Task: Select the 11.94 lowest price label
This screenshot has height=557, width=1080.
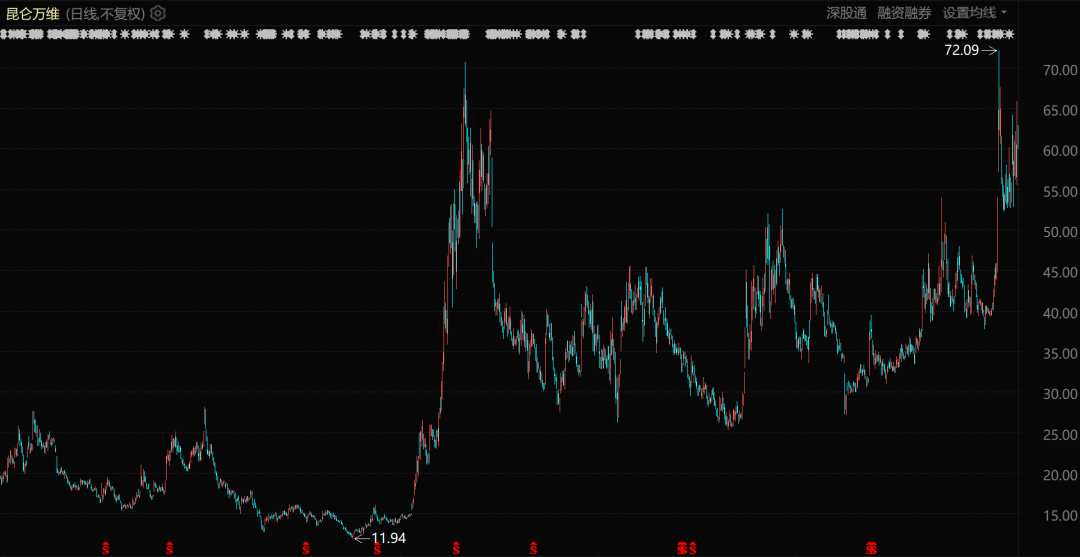Action: pyautogui.click(x=389, y=538)
